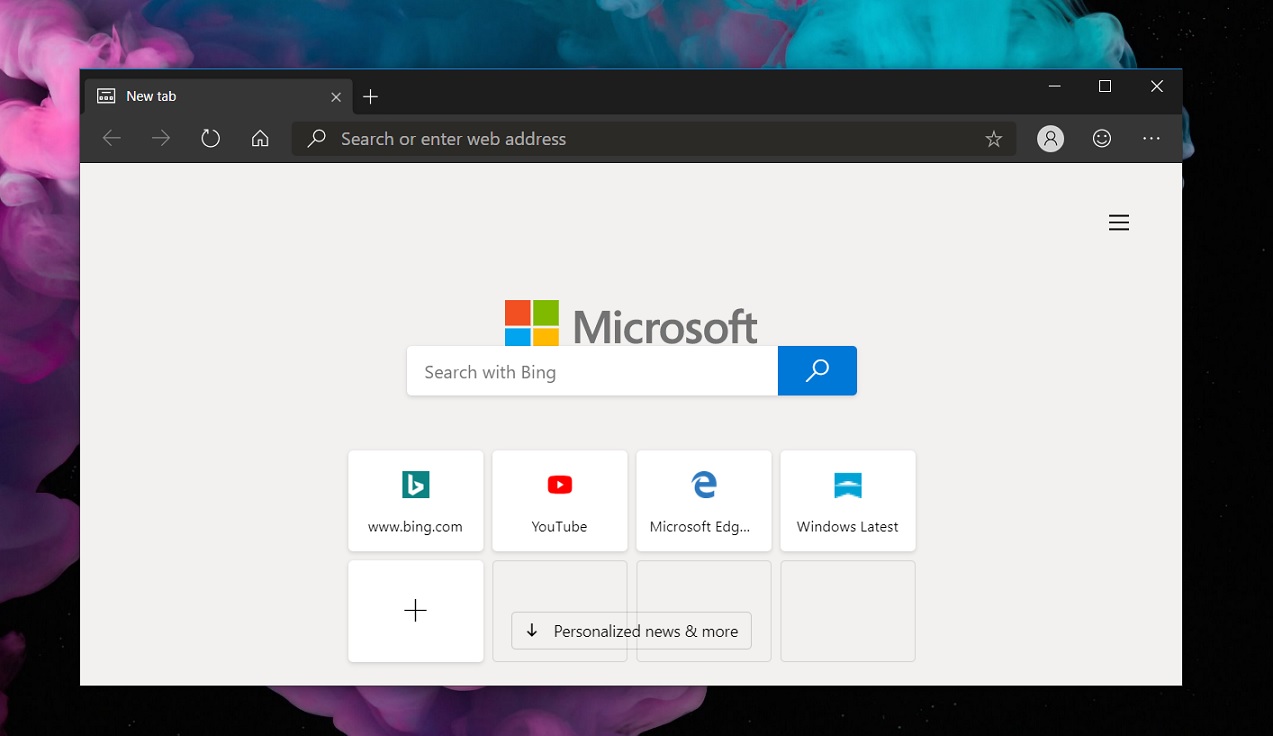This screenshot has width=1273, height=736.
Task: Click the Bing search magnifier button
Action: [x=817, y=371]
